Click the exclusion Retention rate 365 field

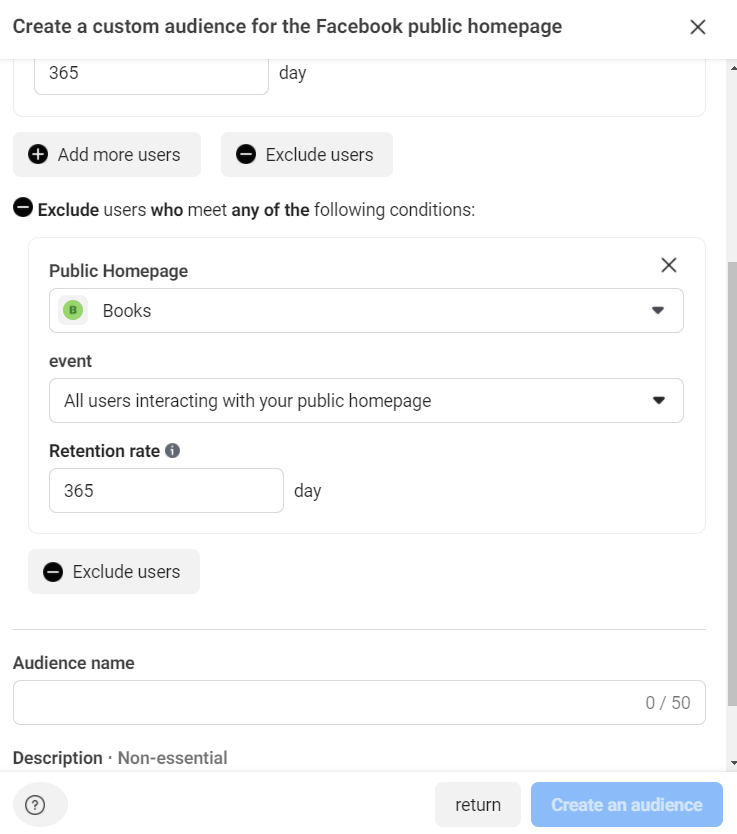tap(166, 491)
